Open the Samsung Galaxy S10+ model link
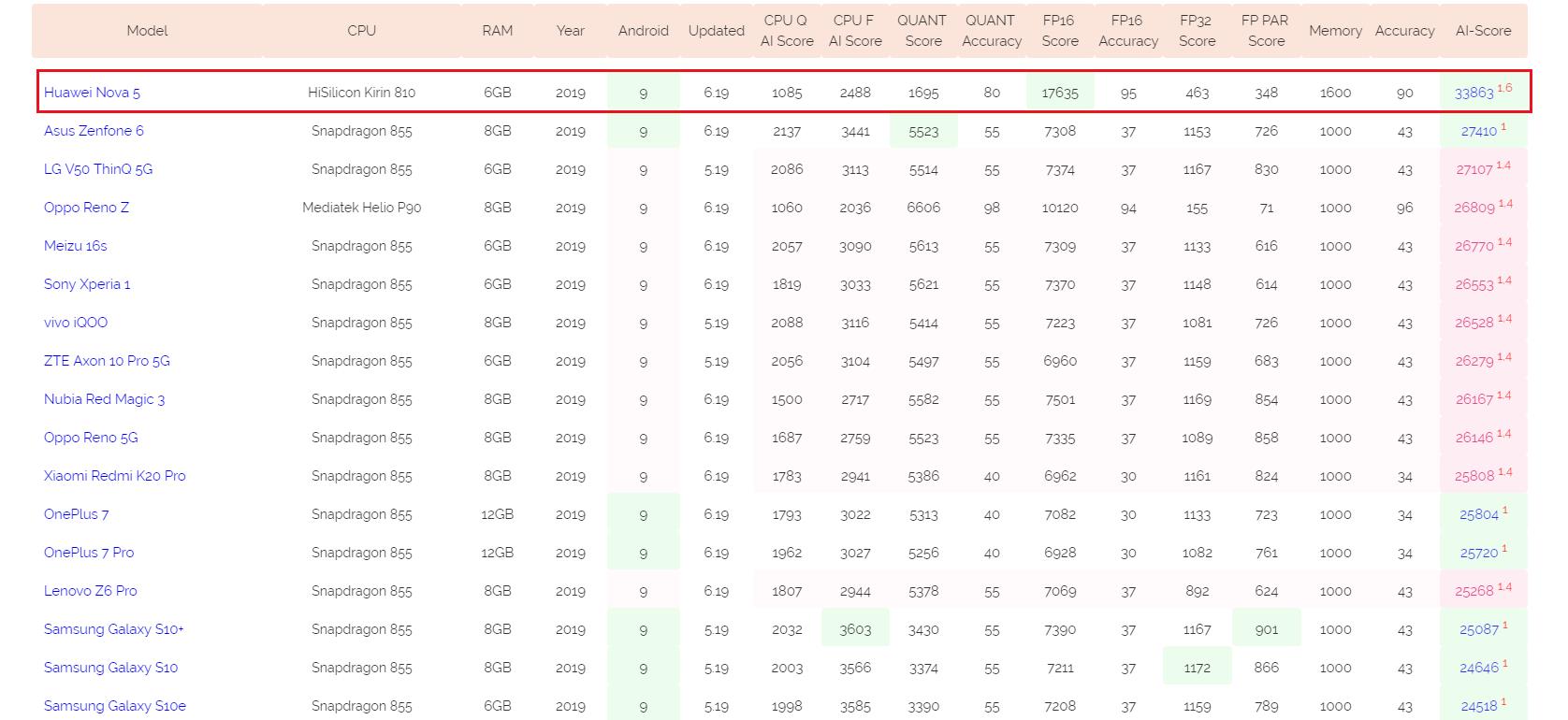The height and width of the screenshot is (720, 1568). coord(114,629)
